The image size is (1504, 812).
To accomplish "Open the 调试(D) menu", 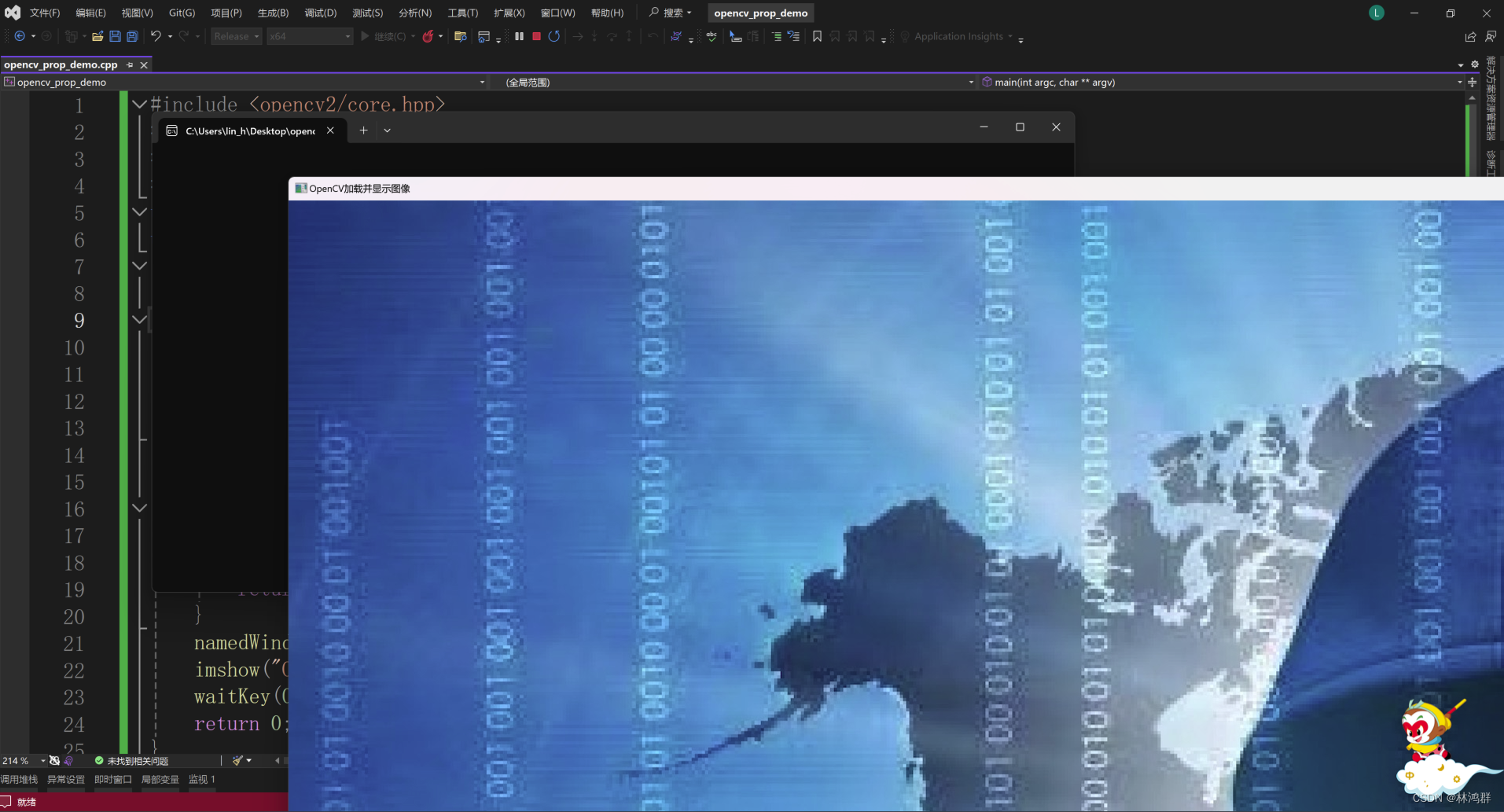I will (321, 13).
